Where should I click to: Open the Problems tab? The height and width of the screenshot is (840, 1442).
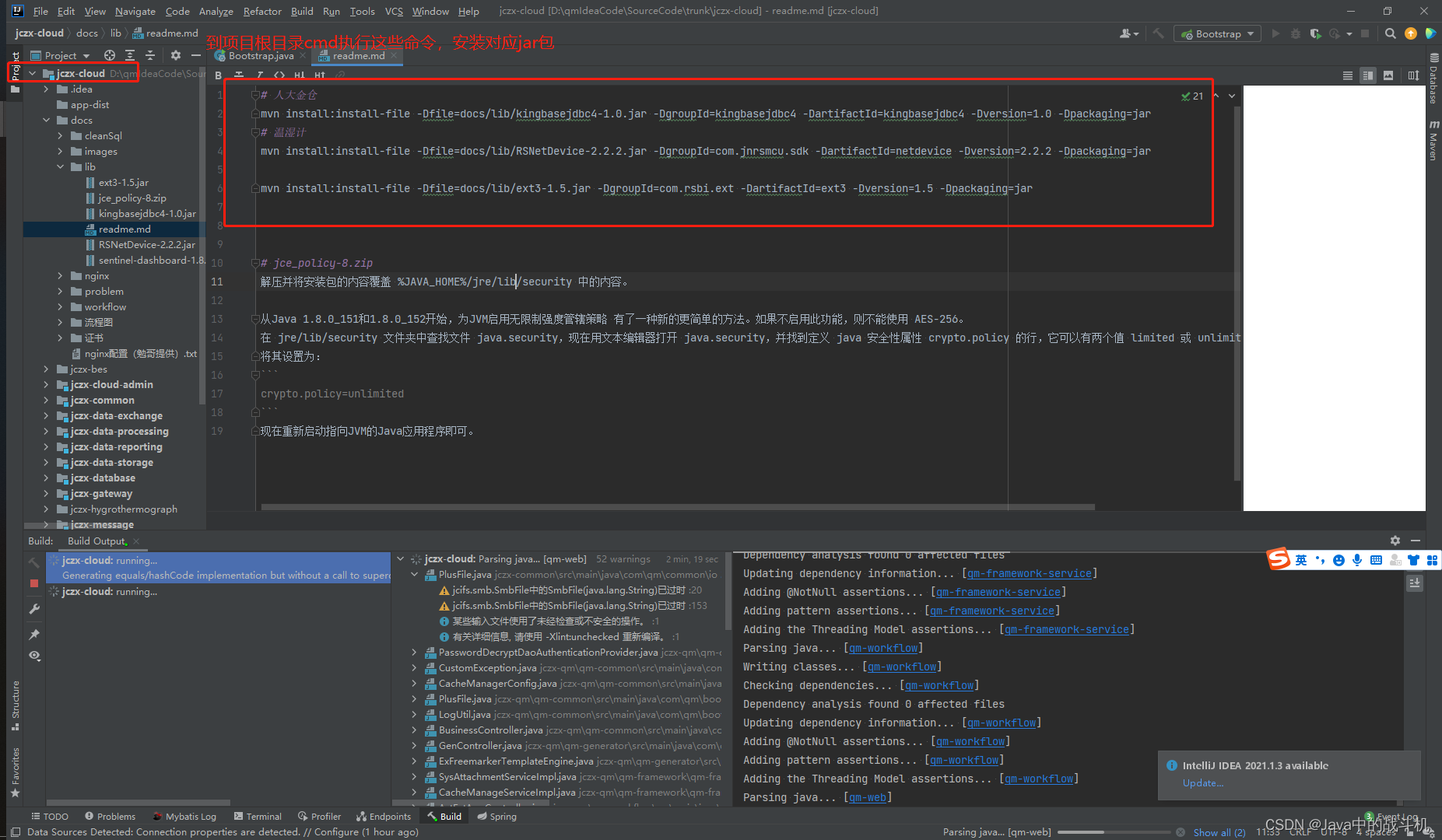click(x=110, y=816)
